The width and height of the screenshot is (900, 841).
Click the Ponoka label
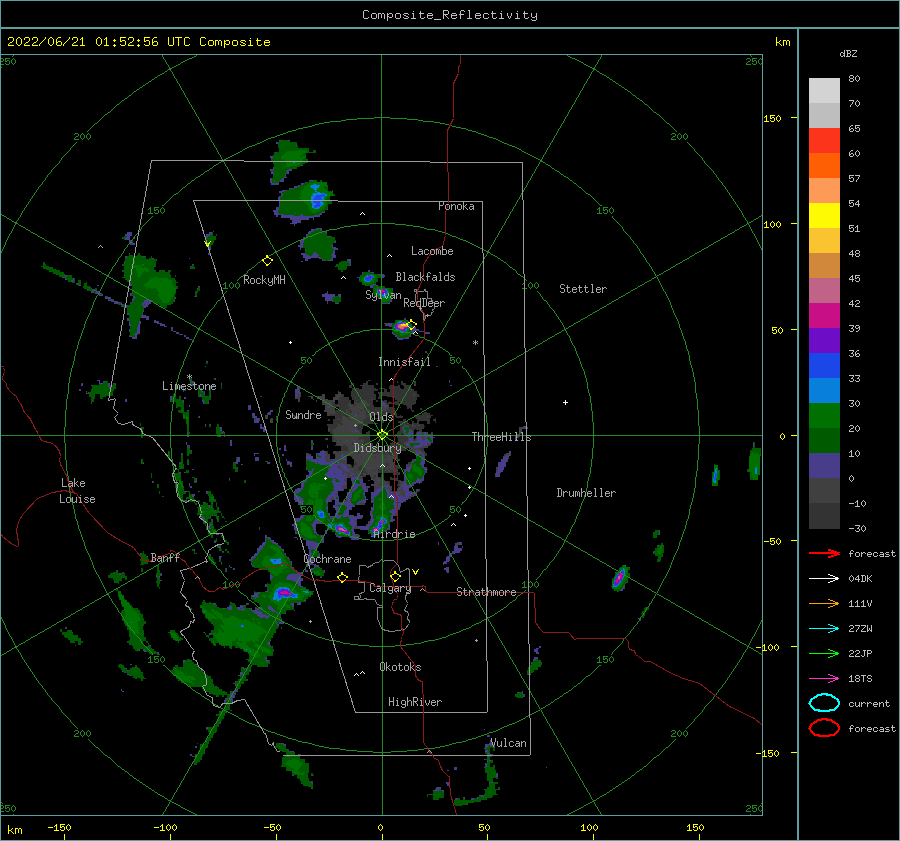click(x=456, y=206)
